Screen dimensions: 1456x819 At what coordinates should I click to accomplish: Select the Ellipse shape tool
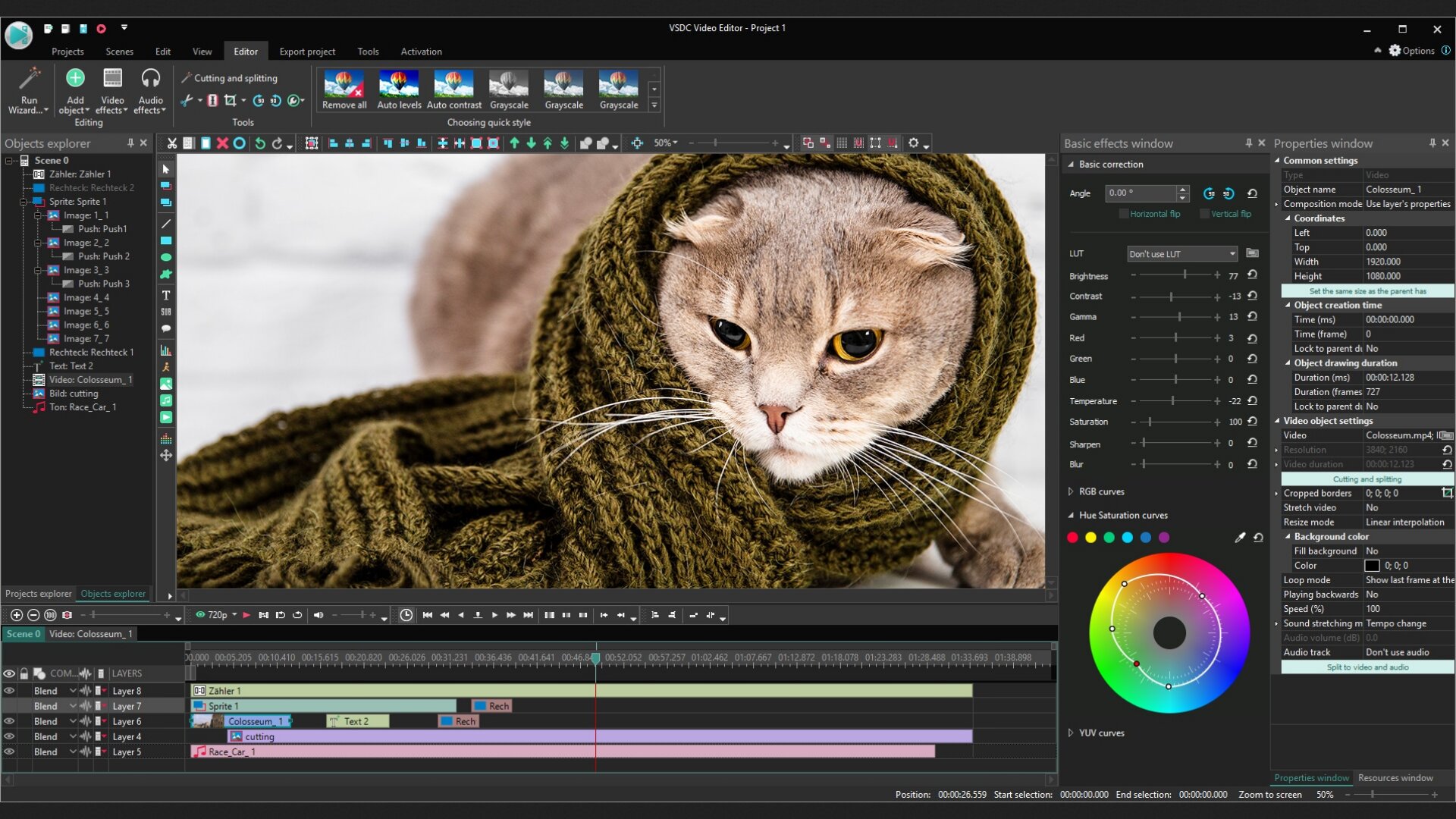click(x=166, y=258)
